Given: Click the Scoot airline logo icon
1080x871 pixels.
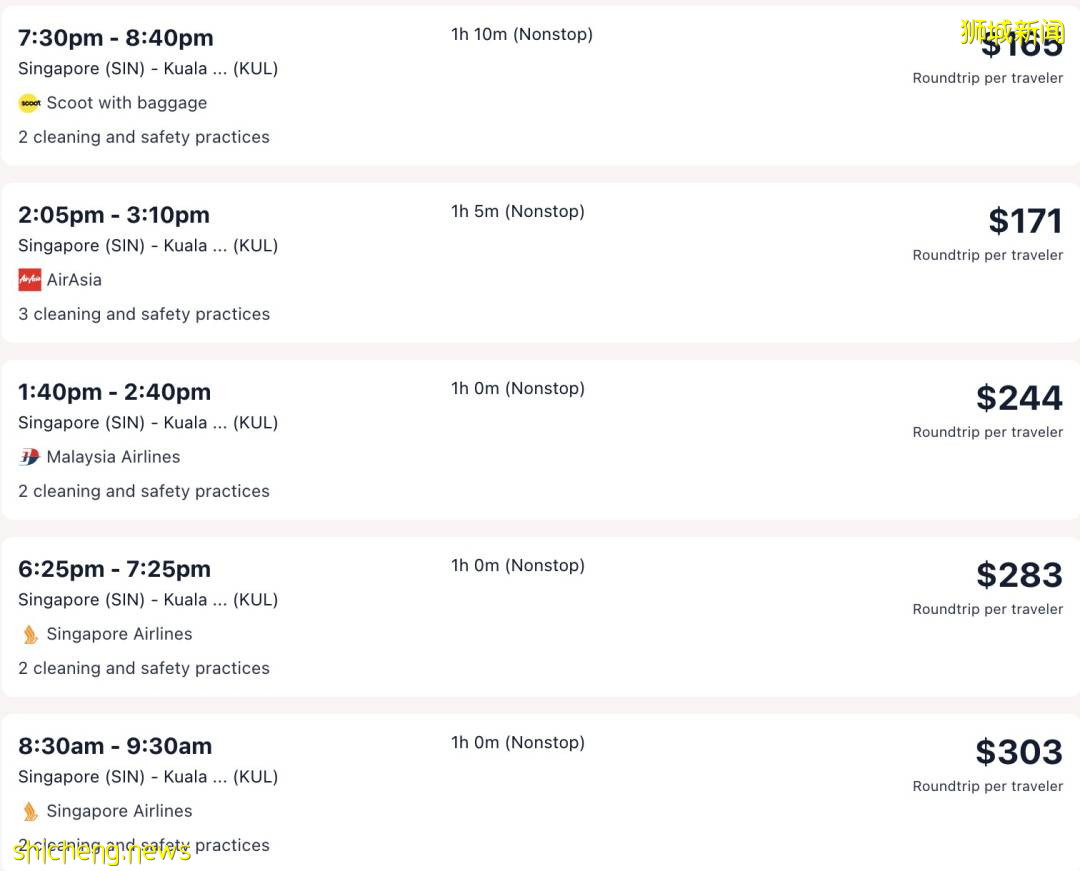Looking at the screenshot, I should (29, 103).
